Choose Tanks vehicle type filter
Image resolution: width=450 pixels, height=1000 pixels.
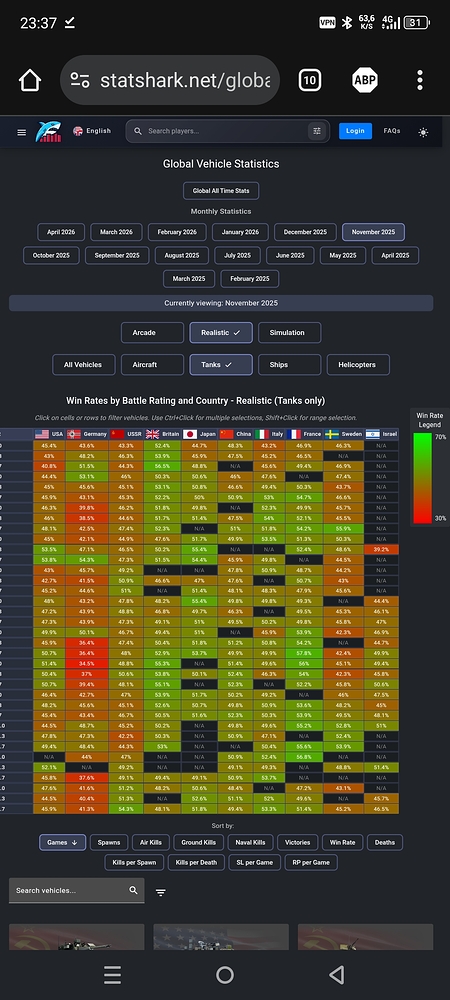point(221,365)
